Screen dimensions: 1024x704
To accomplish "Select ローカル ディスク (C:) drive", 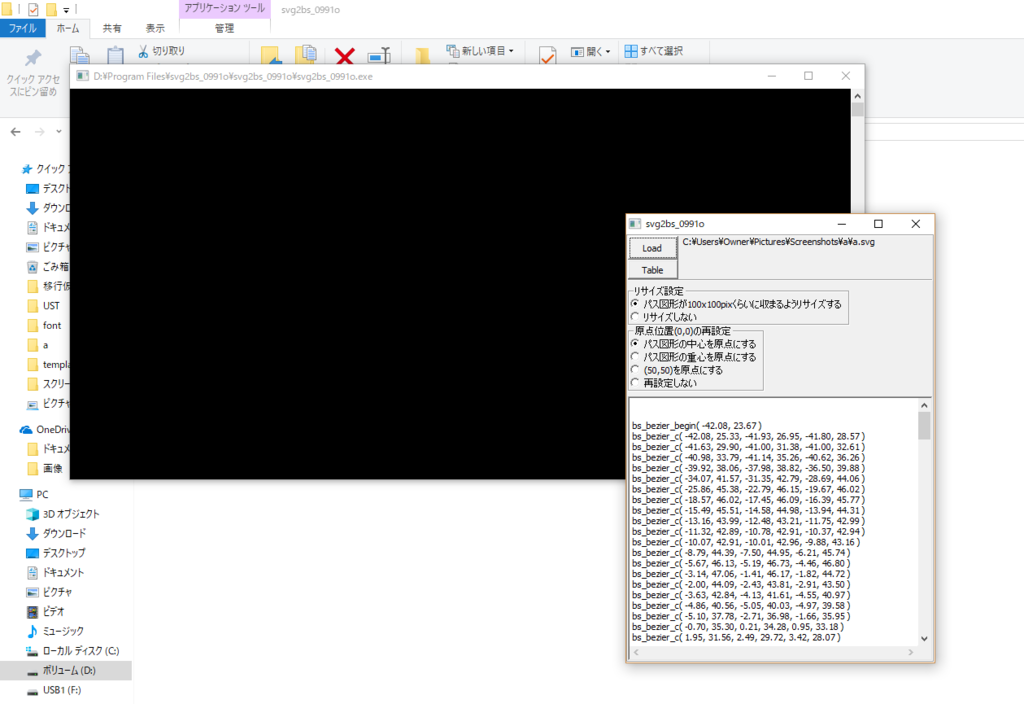I will (73, 650).
